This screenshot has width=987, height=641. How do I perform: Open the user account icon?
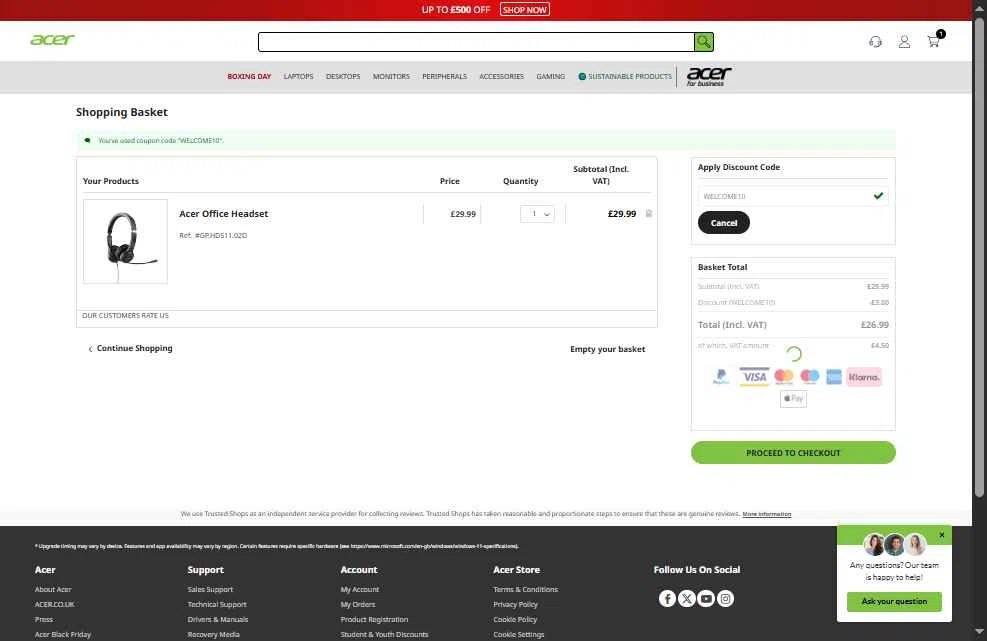coord(904,42)
